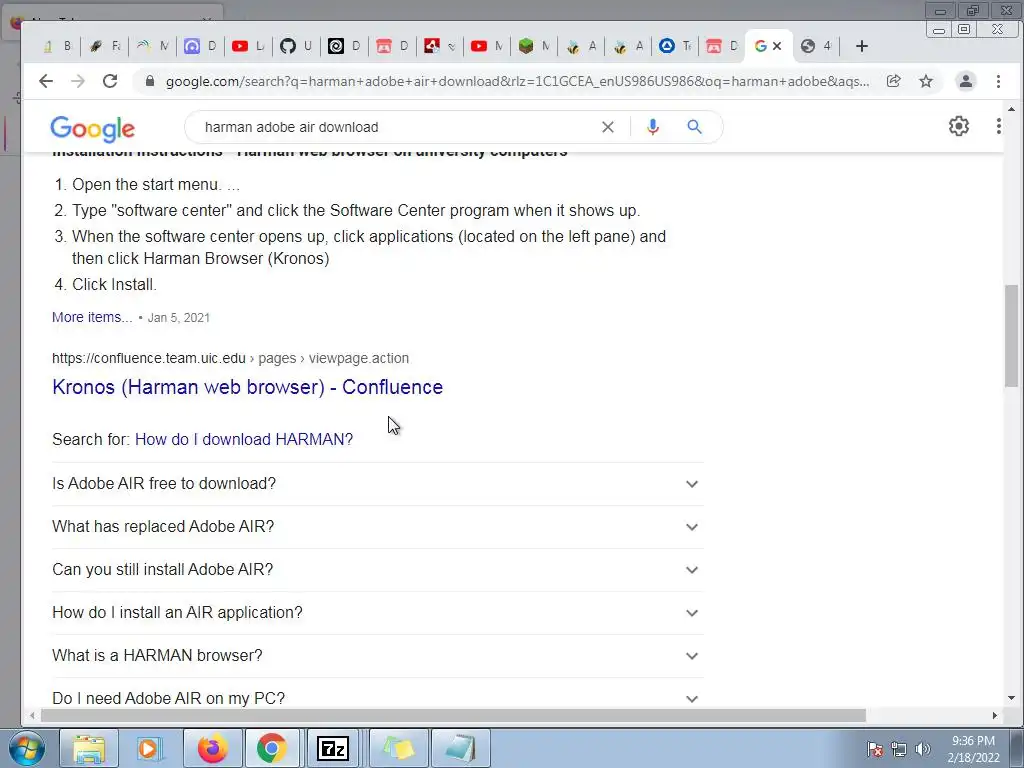Switch to the Discord icon tab
Image resolution: width=1024 pixels, height=768 pixels.
pyautogui.click(x=200, y=46)
